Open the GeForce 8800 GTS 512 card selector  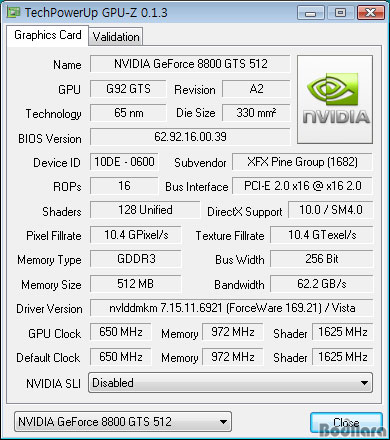(x=123, y=422)
